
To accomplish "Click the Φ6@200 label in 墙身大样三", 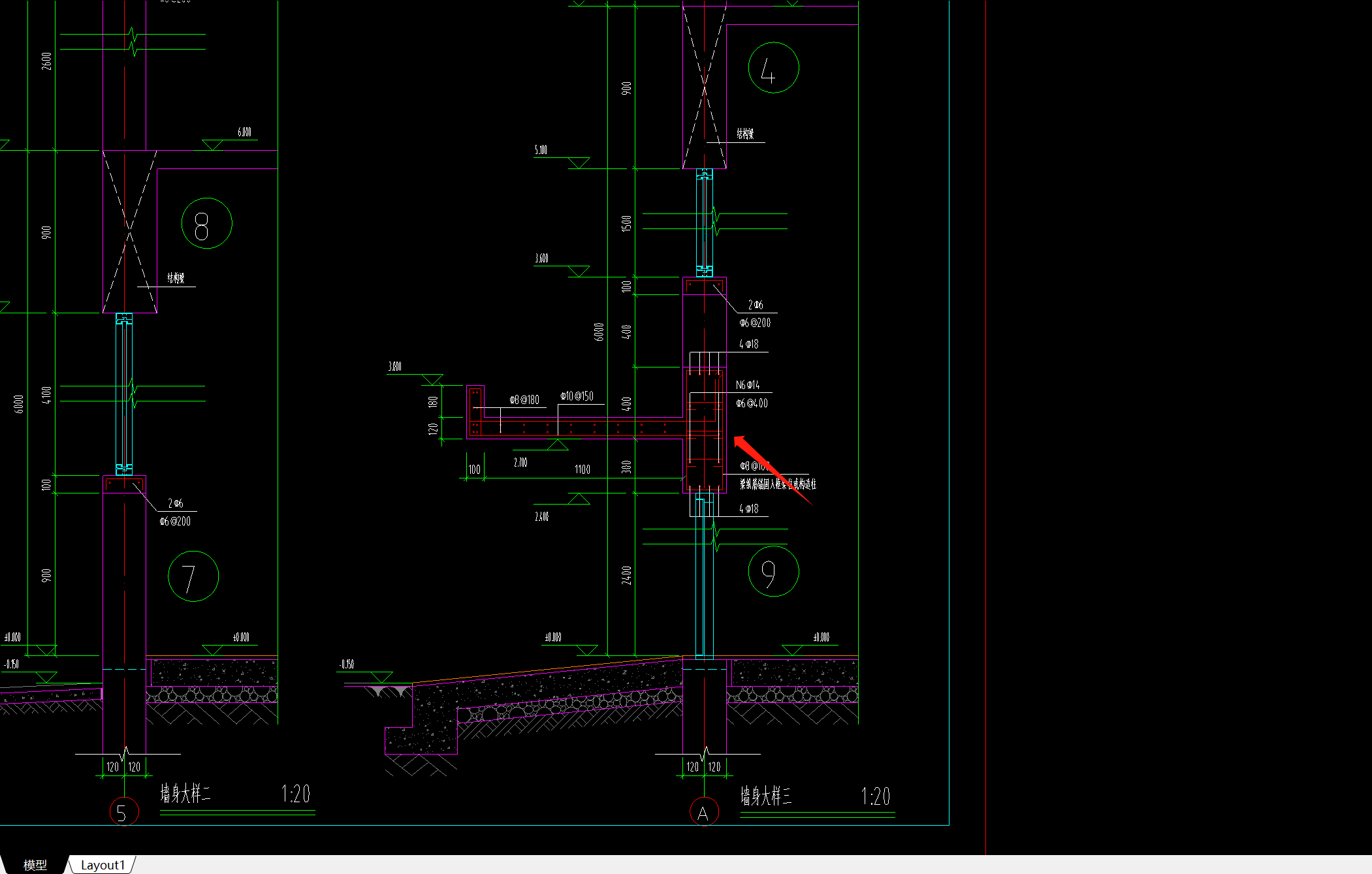I will pos(755,322).
